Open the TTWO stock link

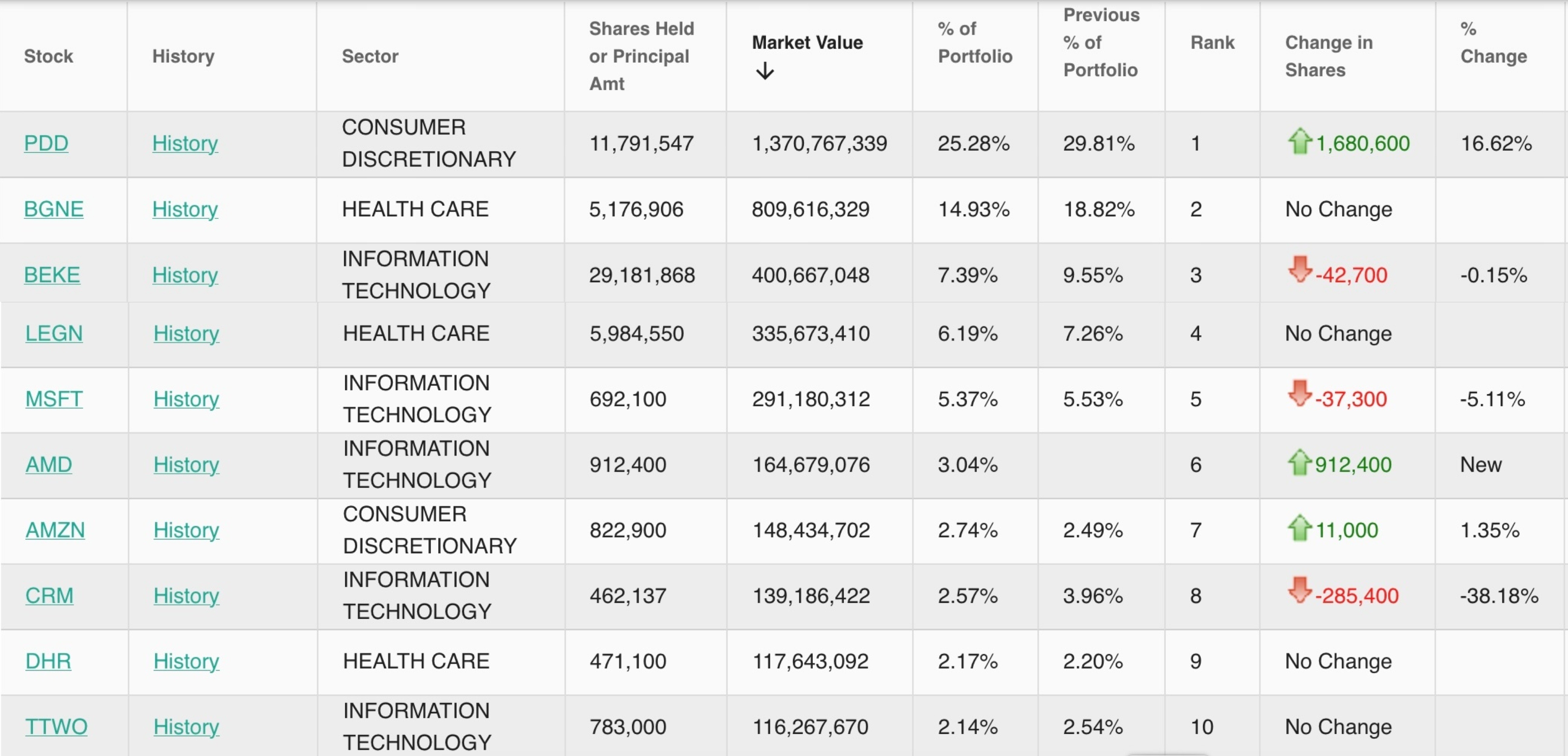(x=56, y=727)
